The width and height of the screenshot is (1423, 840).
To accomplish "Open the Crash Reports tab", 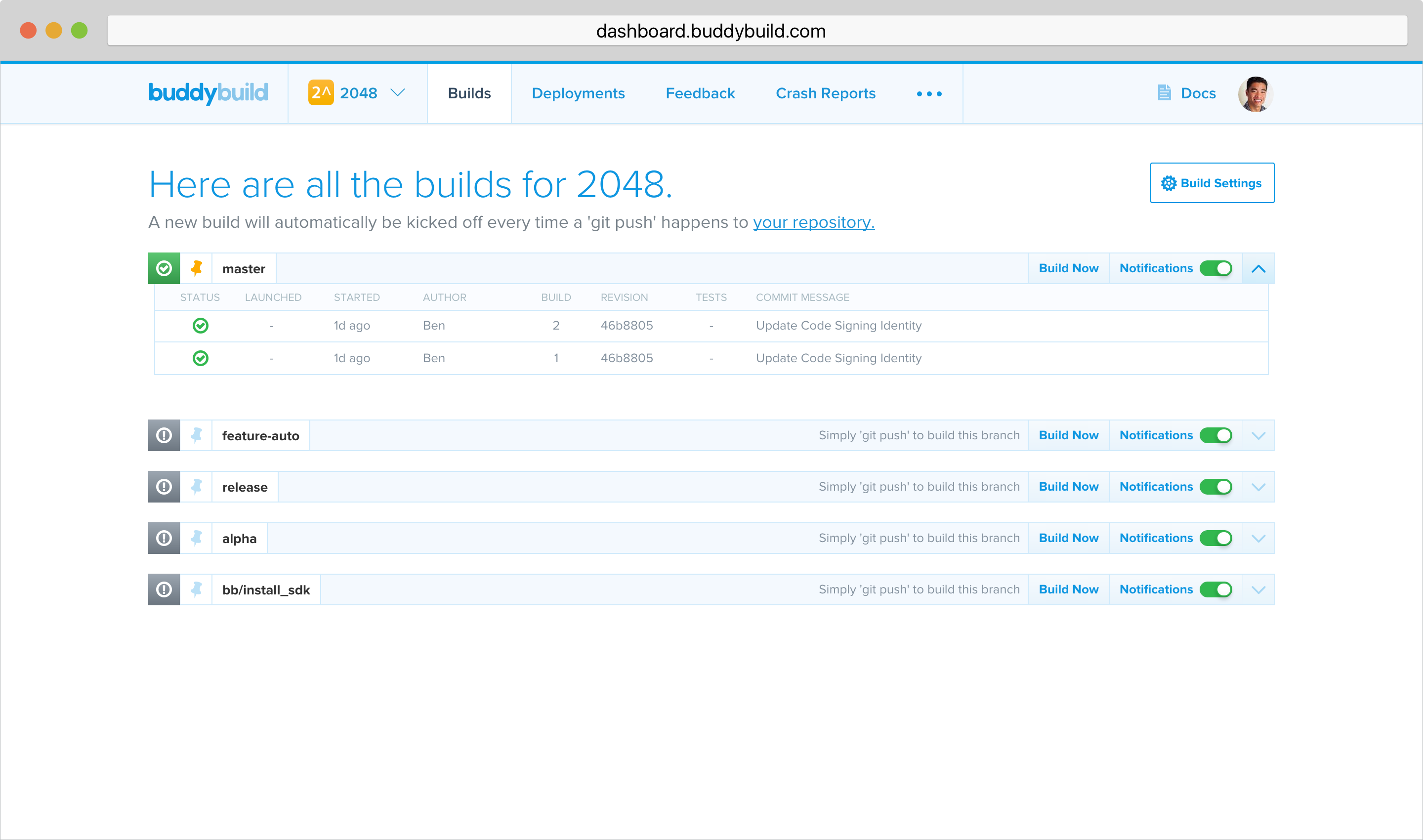I will 825,93.
